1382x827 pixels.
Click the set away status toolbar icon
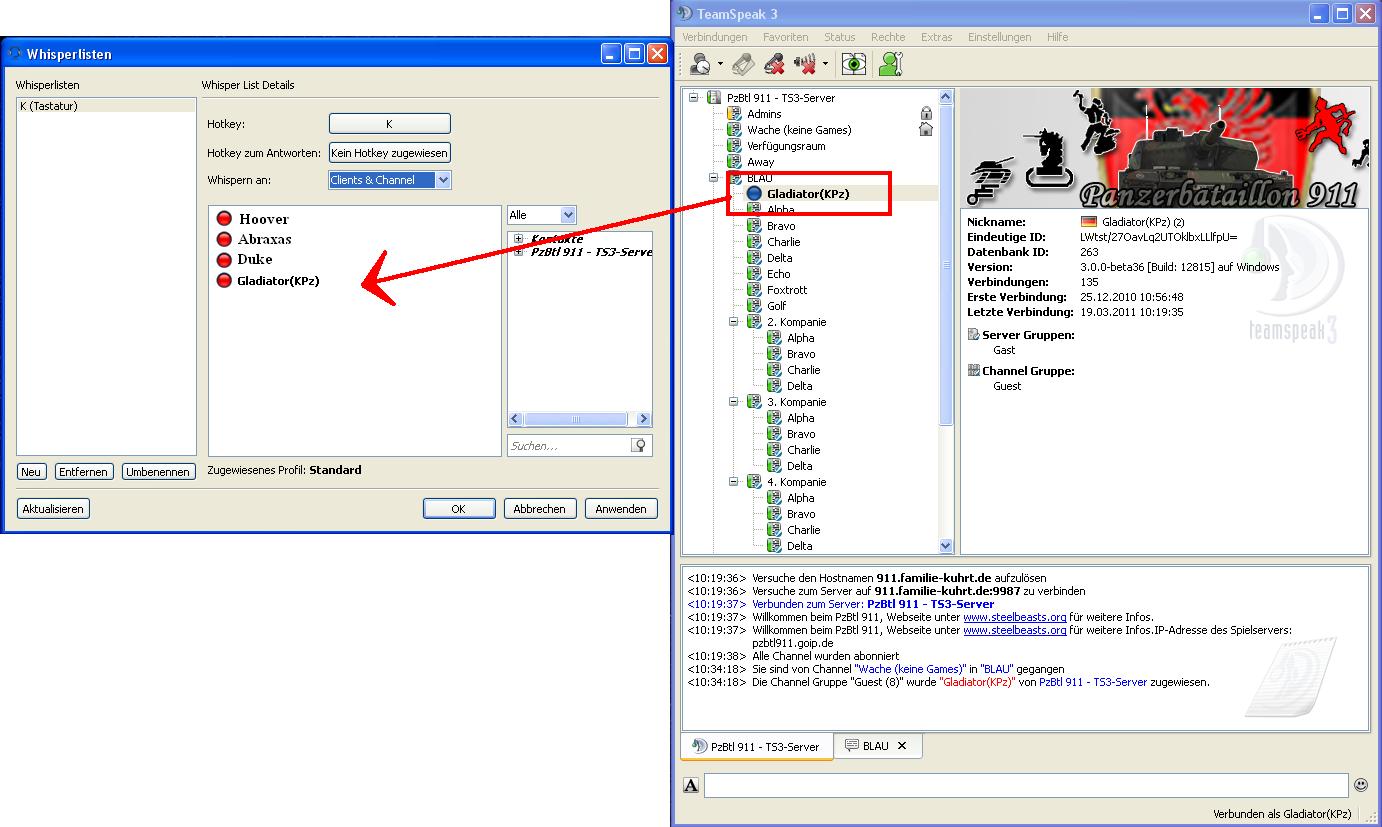coord(701,65)
